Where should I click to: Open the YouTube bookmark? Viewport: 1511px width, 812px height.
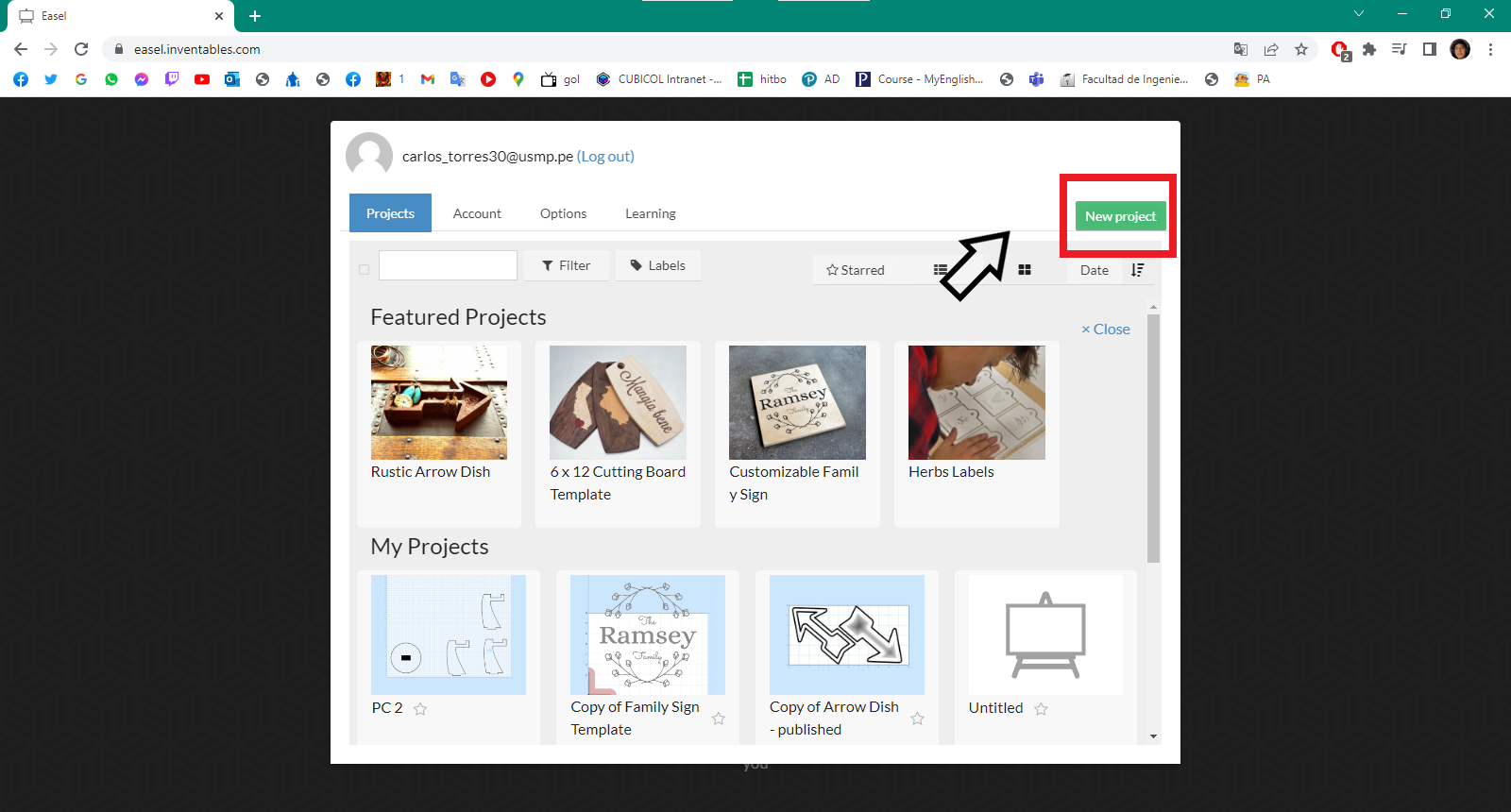pos(202,79)
